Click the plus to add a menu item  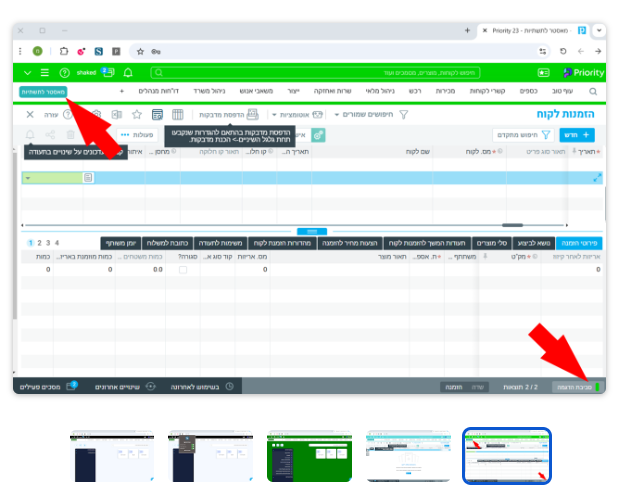pyautogui.click(x=122, y=91)
